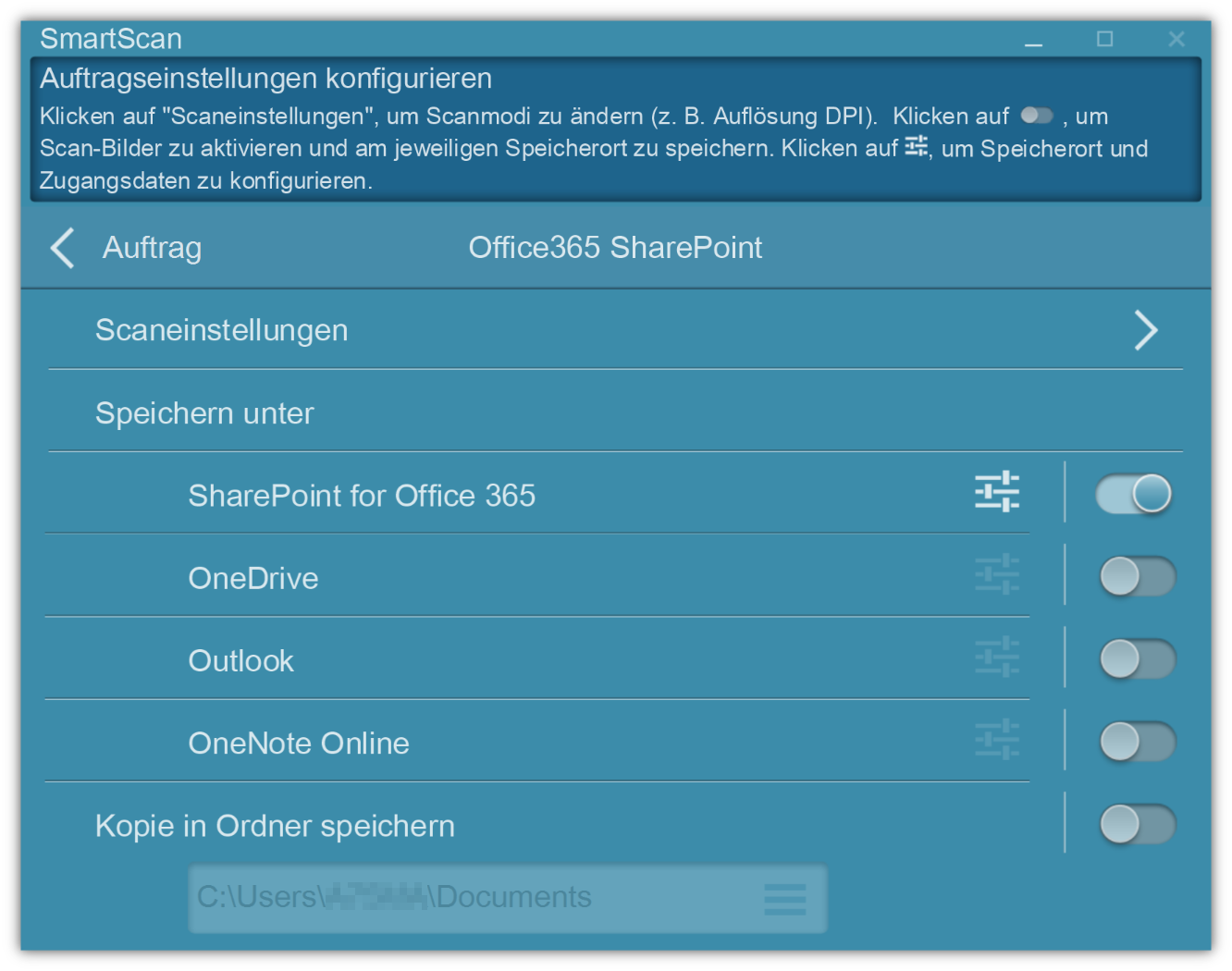
Task: Click the Documents folder path field
Action: [508, 899]
